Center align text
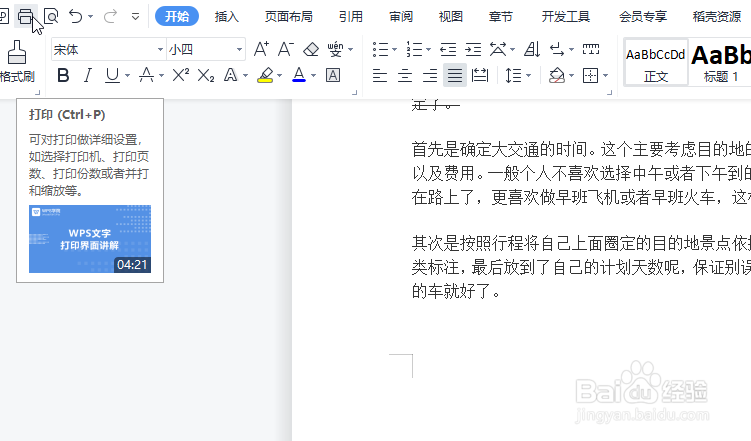This screenshot has height=441, width=751. pos(405,75)
